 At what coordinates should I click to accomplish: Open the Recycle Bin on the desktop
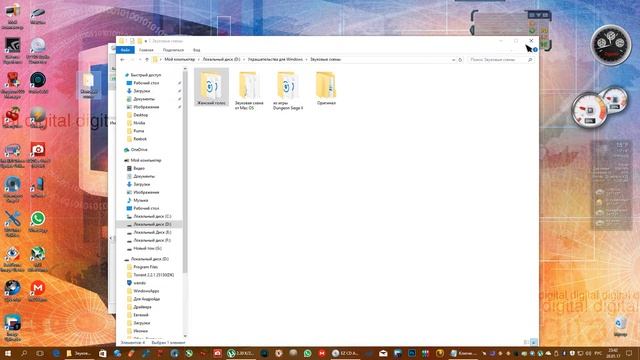pos(620,327)
